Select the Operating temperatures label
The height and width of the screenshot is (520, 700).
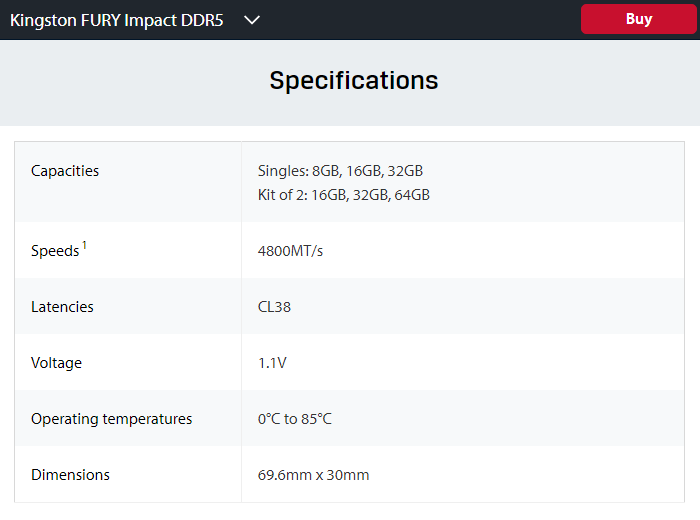tap(111, 419)
